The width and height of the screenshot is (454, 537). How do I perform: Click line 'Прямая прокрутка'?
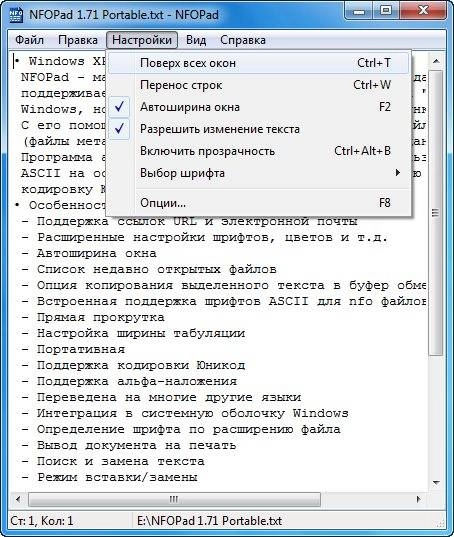click(x=101, y=317)
